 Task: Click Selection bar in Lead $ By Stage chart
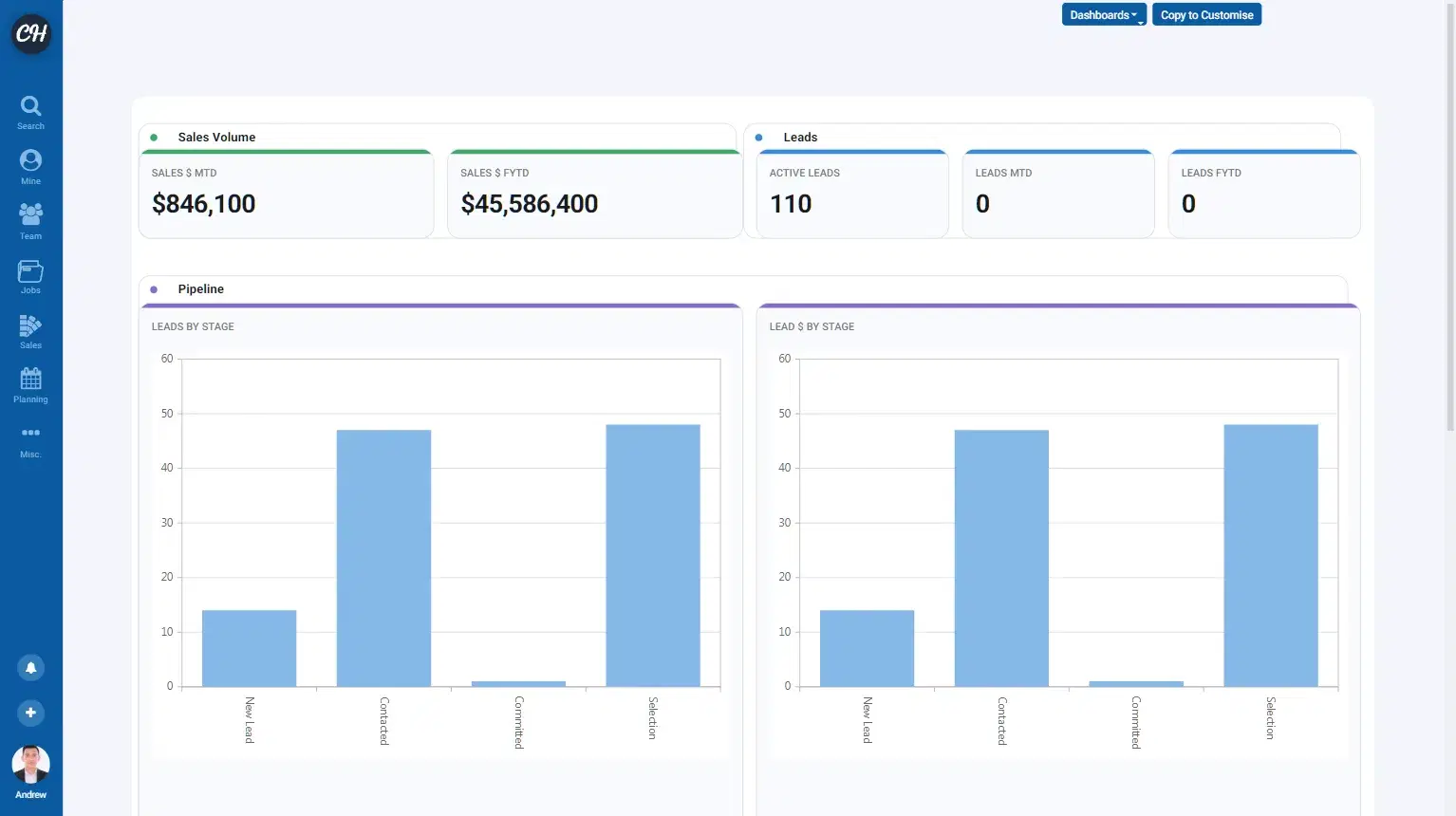click(x=1271, y=555)
